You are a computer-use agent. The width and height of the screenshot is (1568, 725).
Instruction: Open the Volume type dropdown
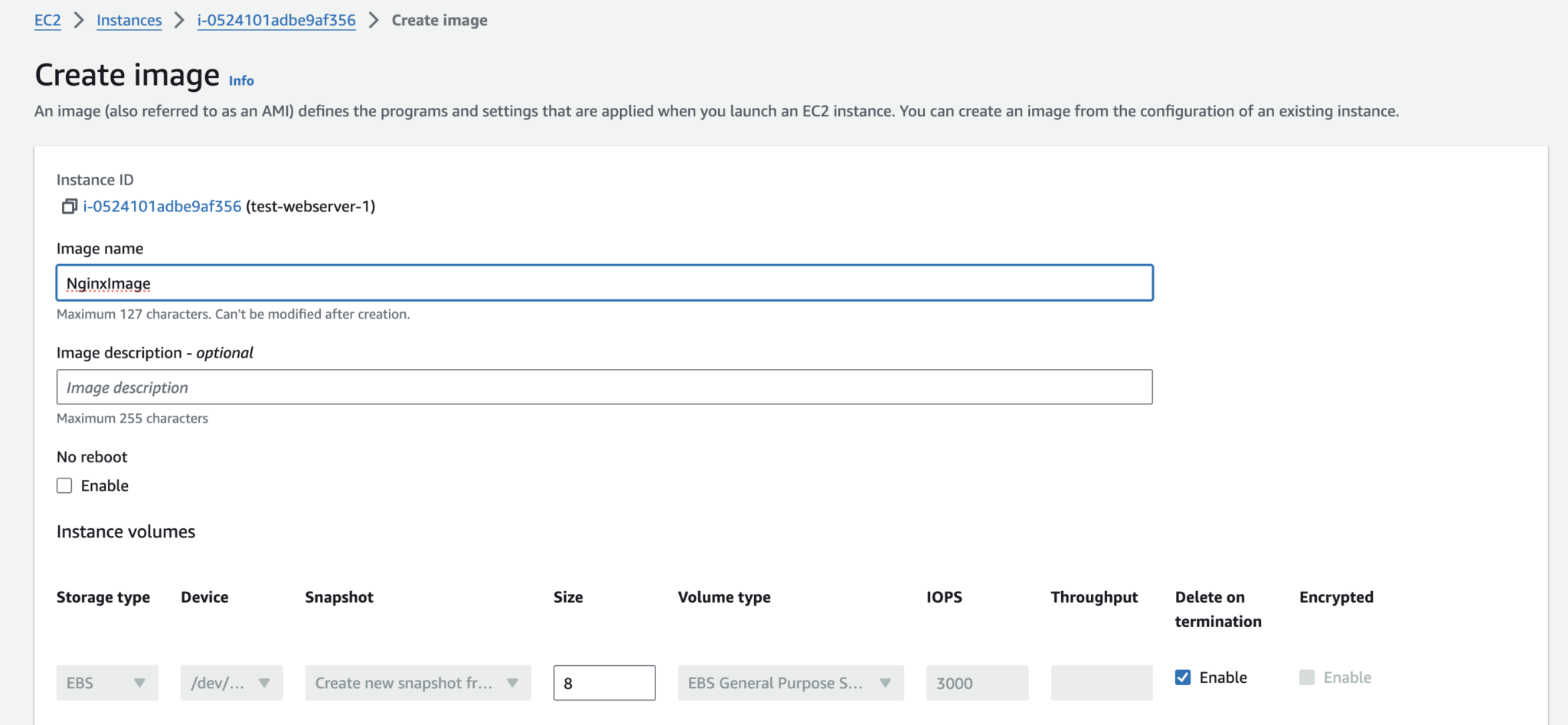pyautogui.click(x=790, y=682)
